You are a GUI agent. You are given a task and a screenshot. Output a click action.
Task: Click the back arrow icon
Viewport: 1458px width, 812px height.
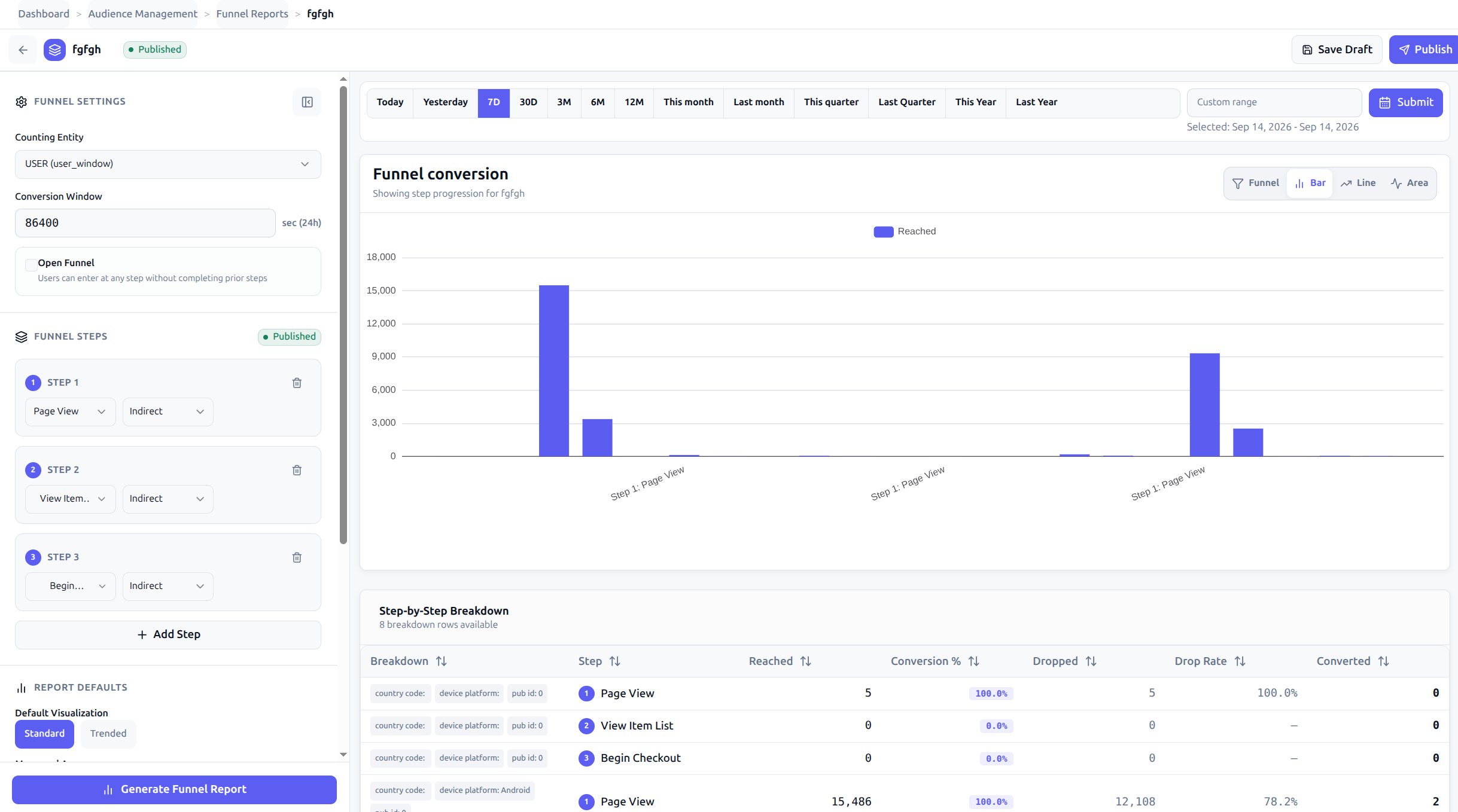coord(23,50)
